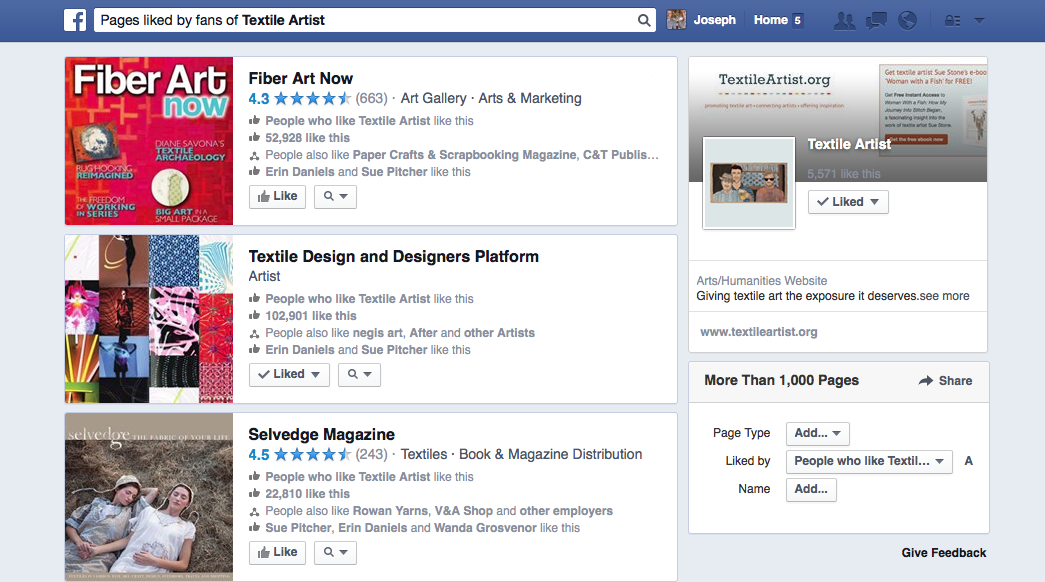Open the Rowan Yarns page link
1045x582 pixels.
click(390, 511)
